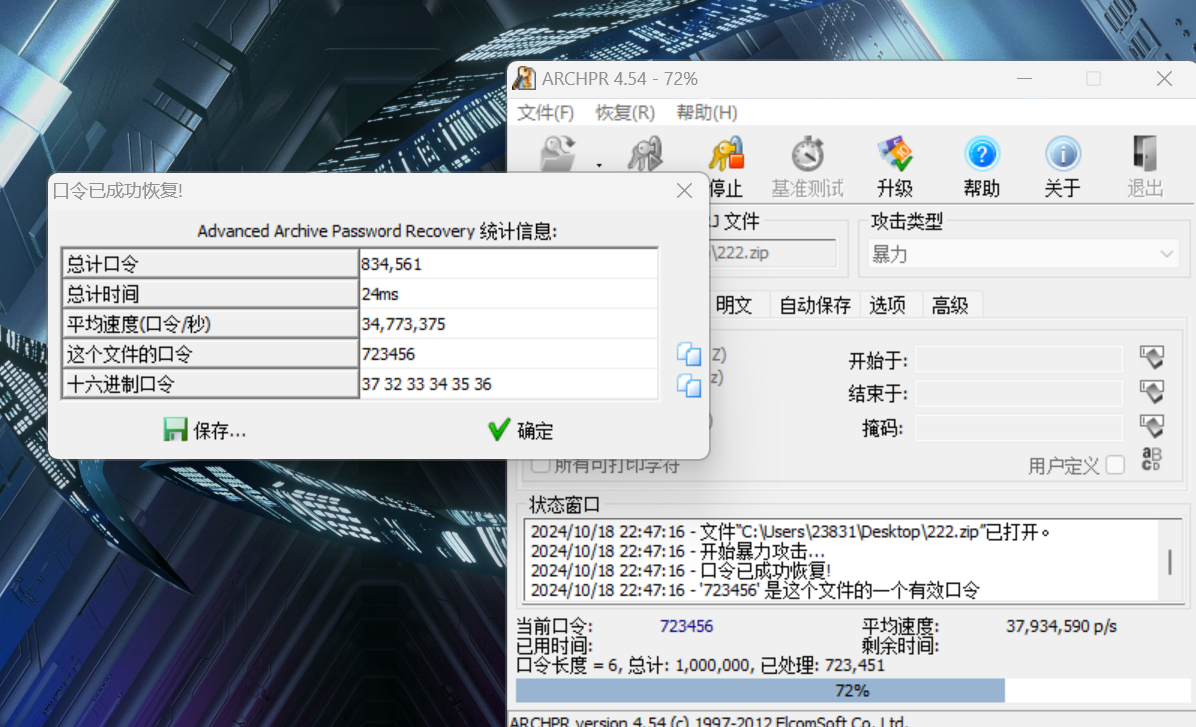Switch to the 自动保存 tab
This screenshot has width=1196, height=727.
coord(815,305)
